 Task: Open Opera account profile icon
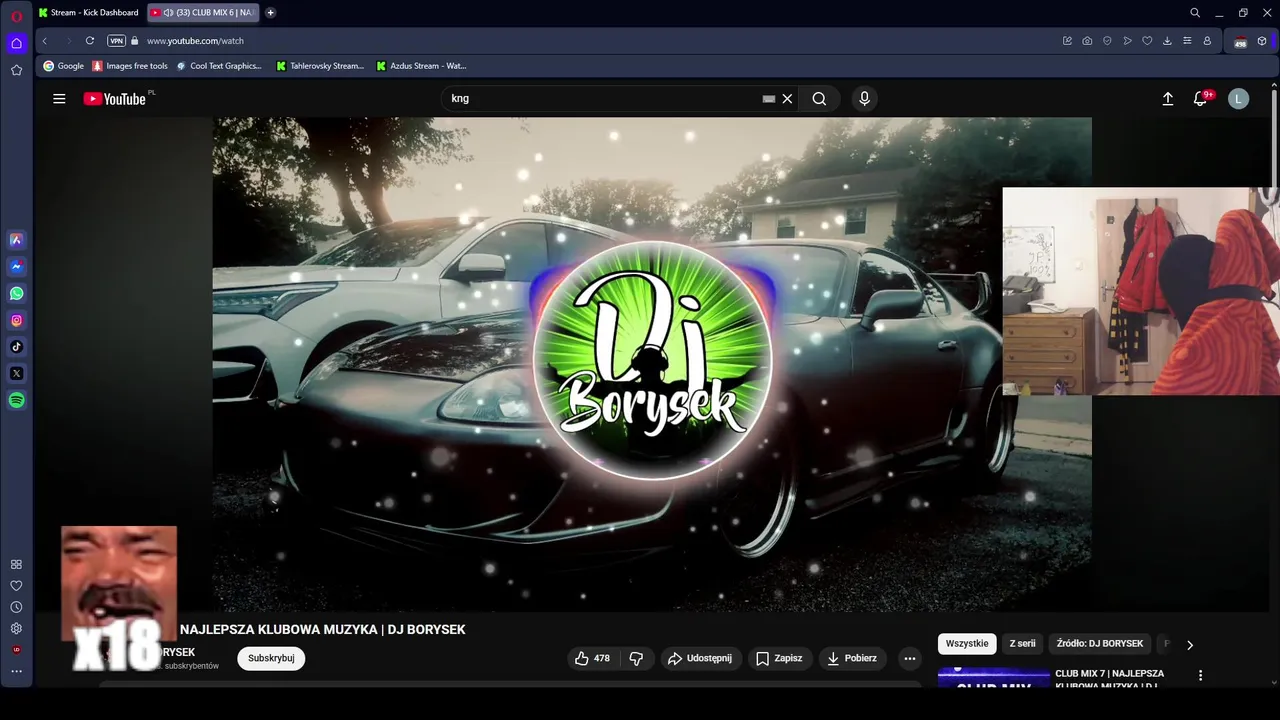click(x=1207, y=41)
